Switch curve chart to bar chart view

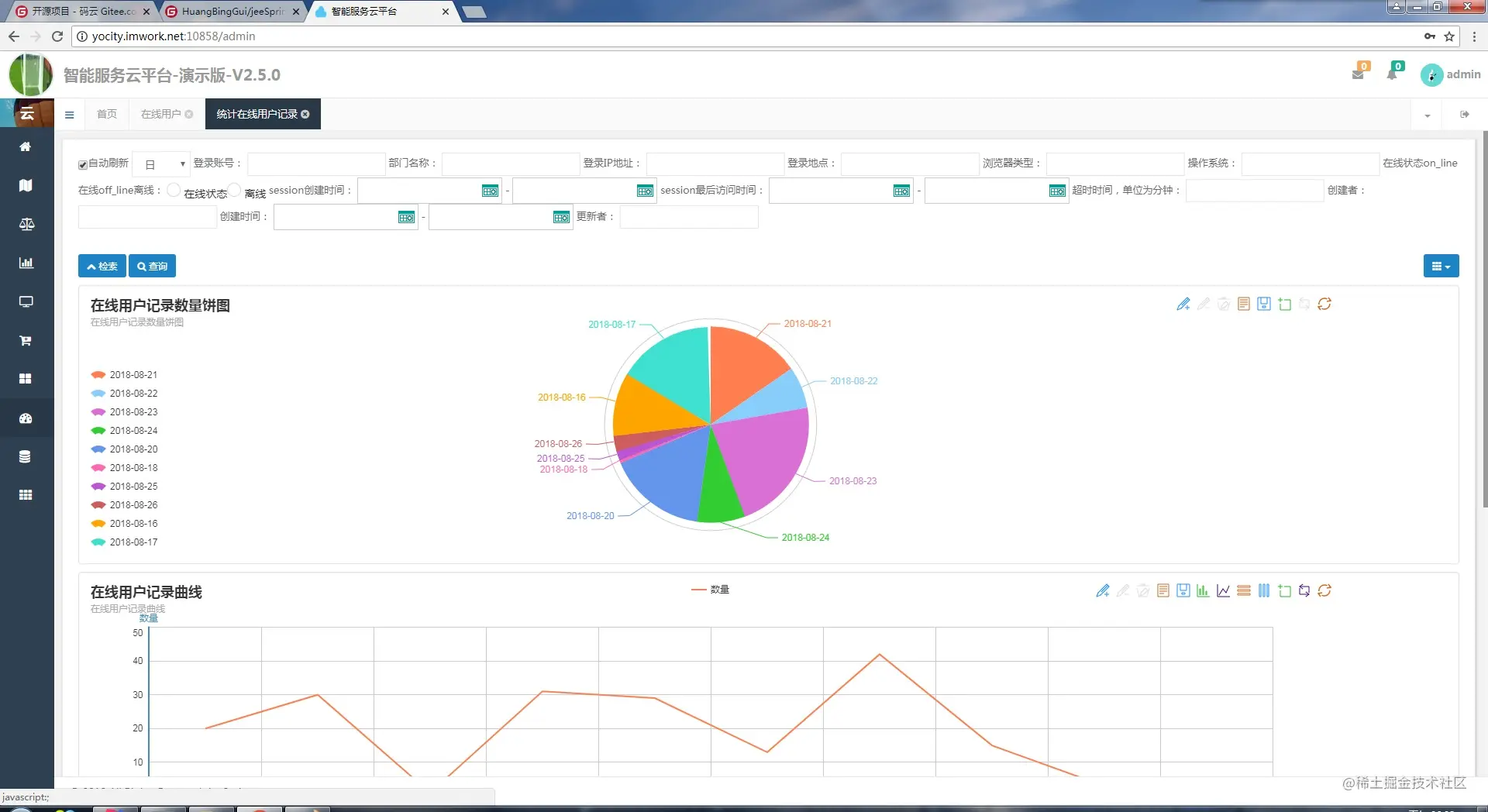pyautogui.click(x=1203, y=591)
